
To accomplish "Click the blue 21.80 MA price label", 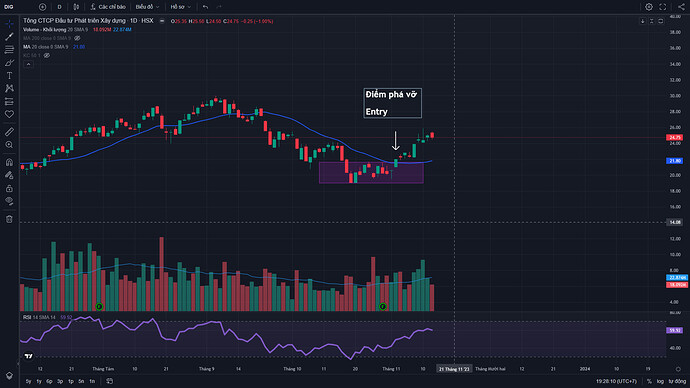I will click(x=675, y=161).
